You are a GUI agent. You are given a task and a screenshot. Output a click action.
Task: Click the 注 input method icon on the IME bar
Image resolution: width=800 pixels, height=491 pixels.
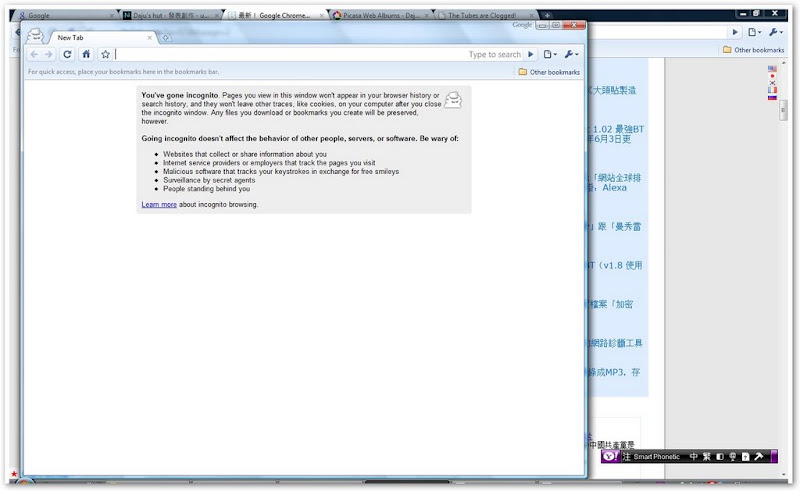[627, 457]
